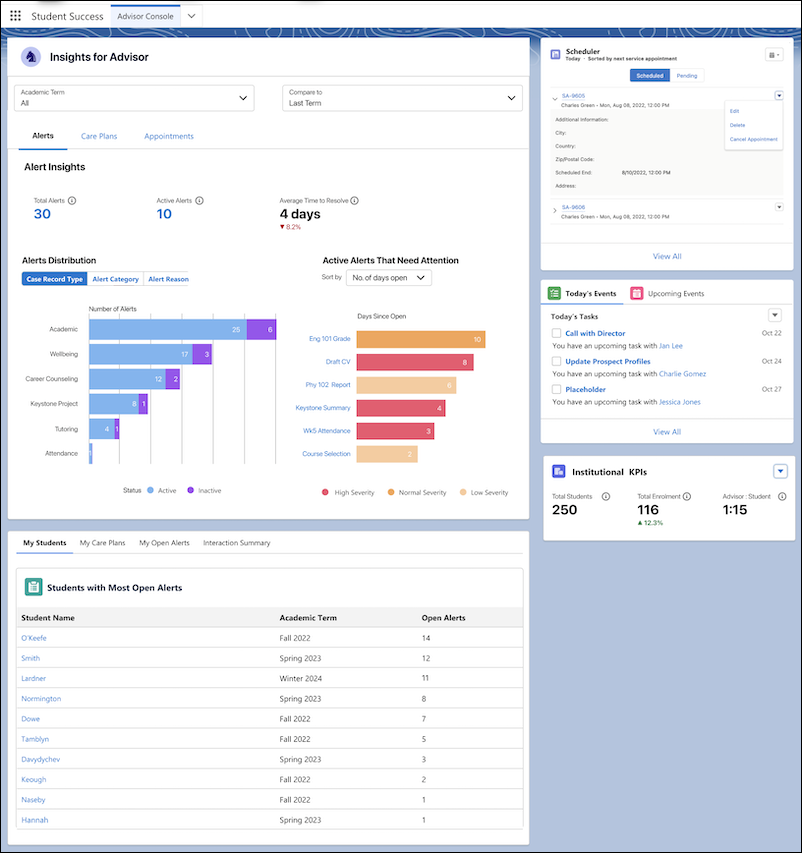Open the Institutional KPIs dropdown menu
This screenshot has height=853, width=802.
click(x=780, y=471)
